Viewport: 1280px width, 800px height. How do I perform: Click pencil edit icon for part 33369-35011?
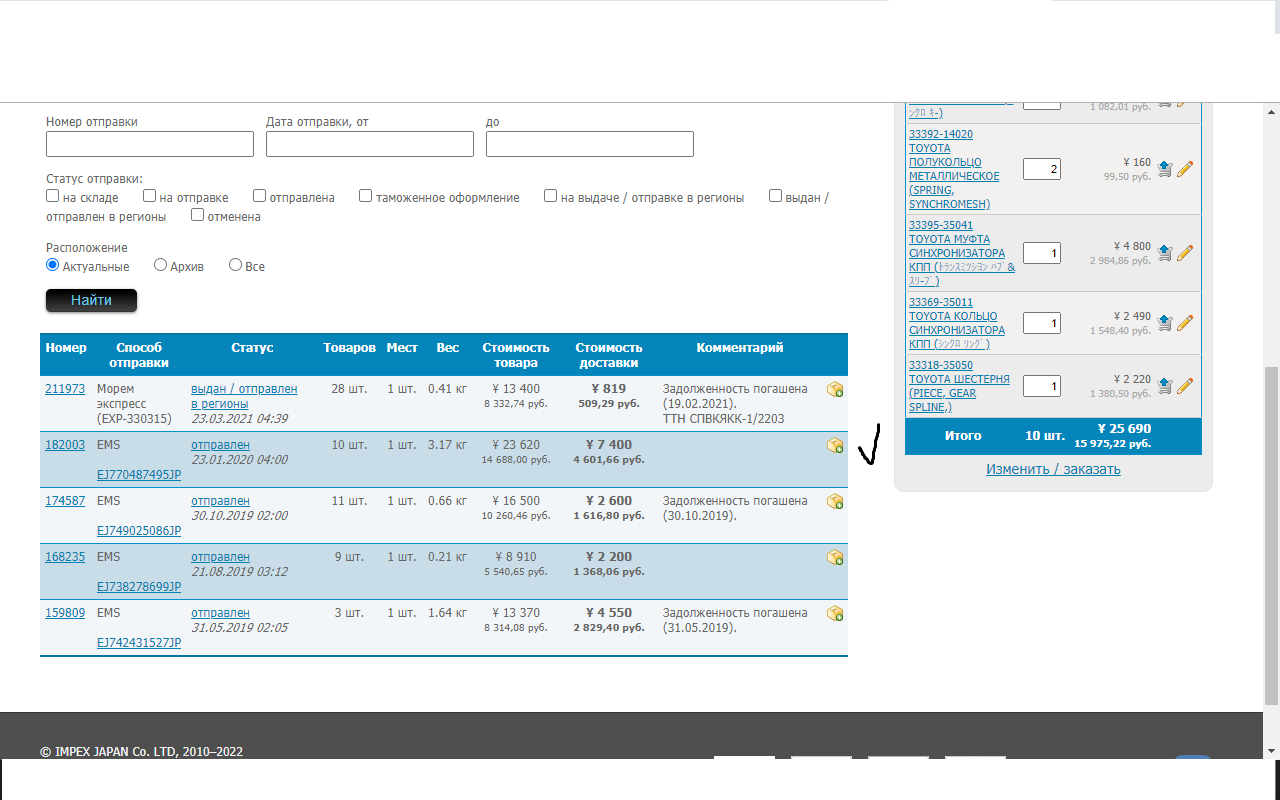1185,323
